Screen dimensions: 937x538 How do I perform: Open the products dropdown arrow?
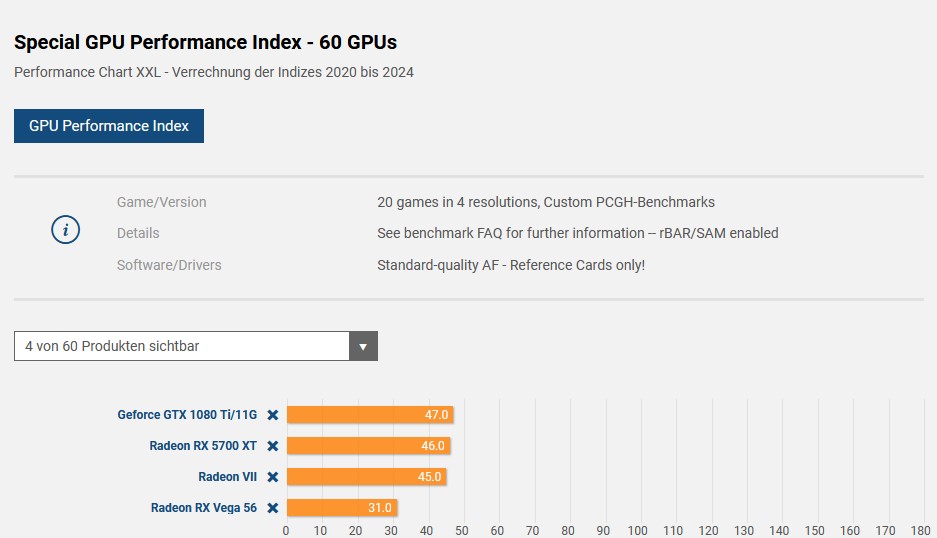[363, 346]
